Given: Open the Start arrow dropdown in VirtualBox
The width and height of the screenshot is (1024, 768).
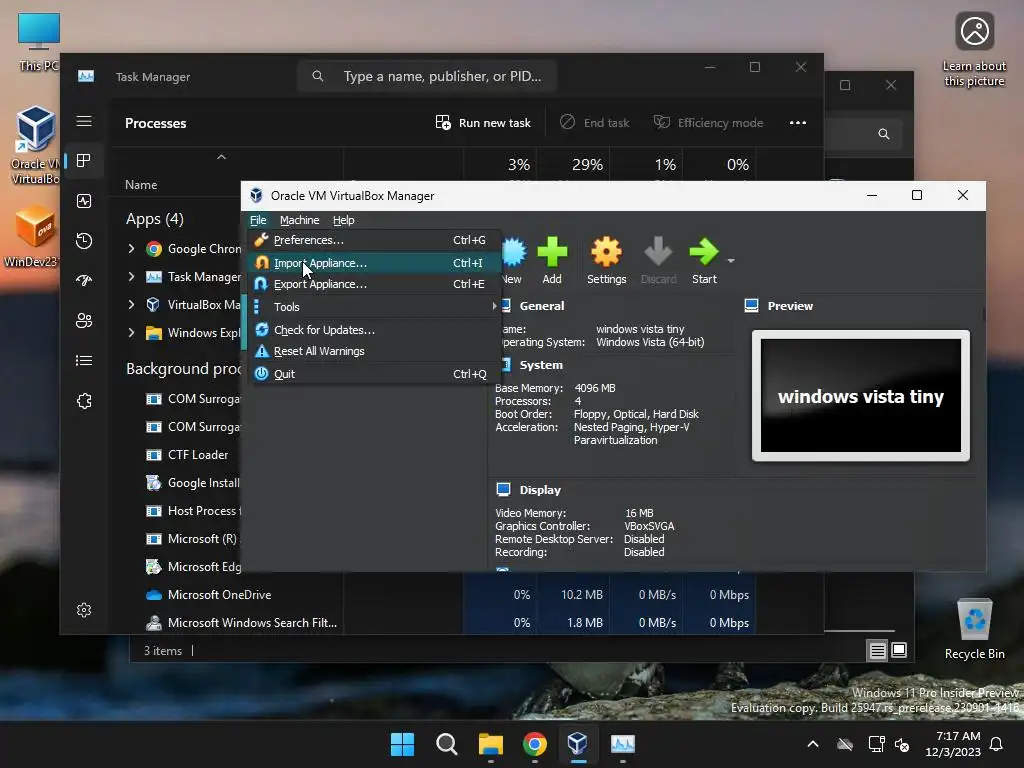Looking at the screenshot, I should pos(731,261).
